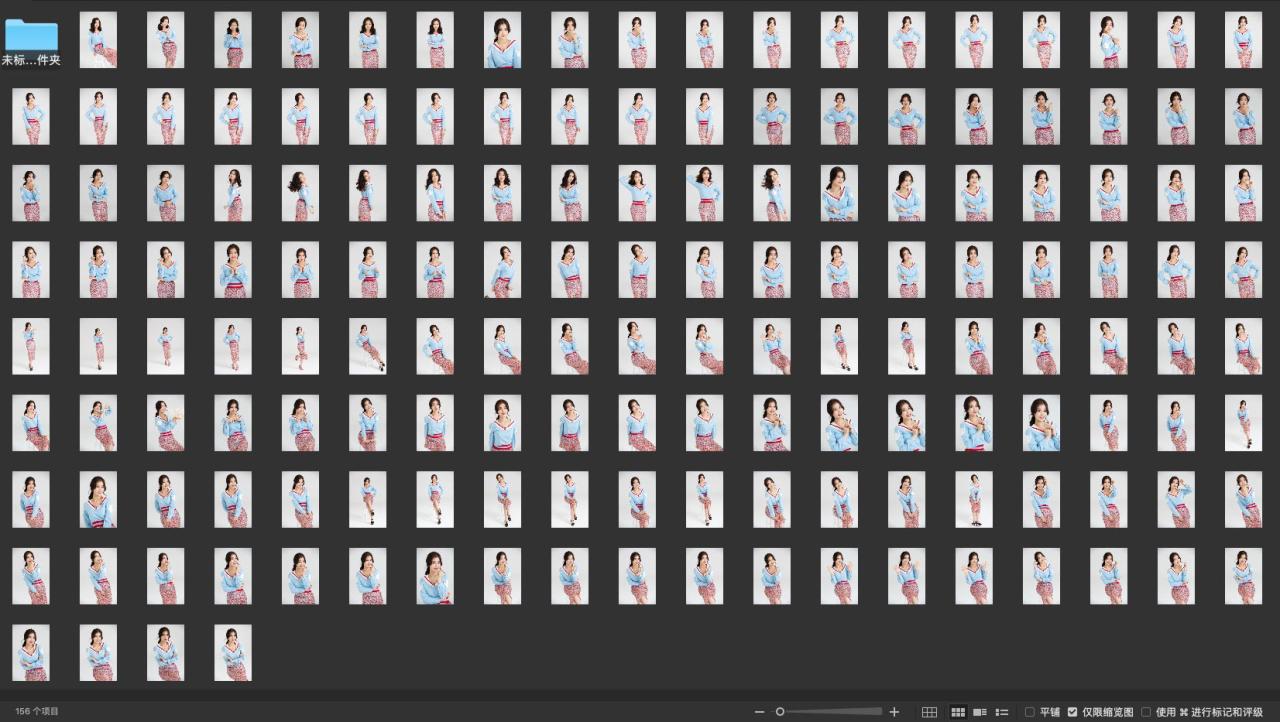Enable 使用 ⌘ 进行标记和评级 checkbox
Screen dimensions: 1280x722
pyautogui.click(x=1146, y=712)
